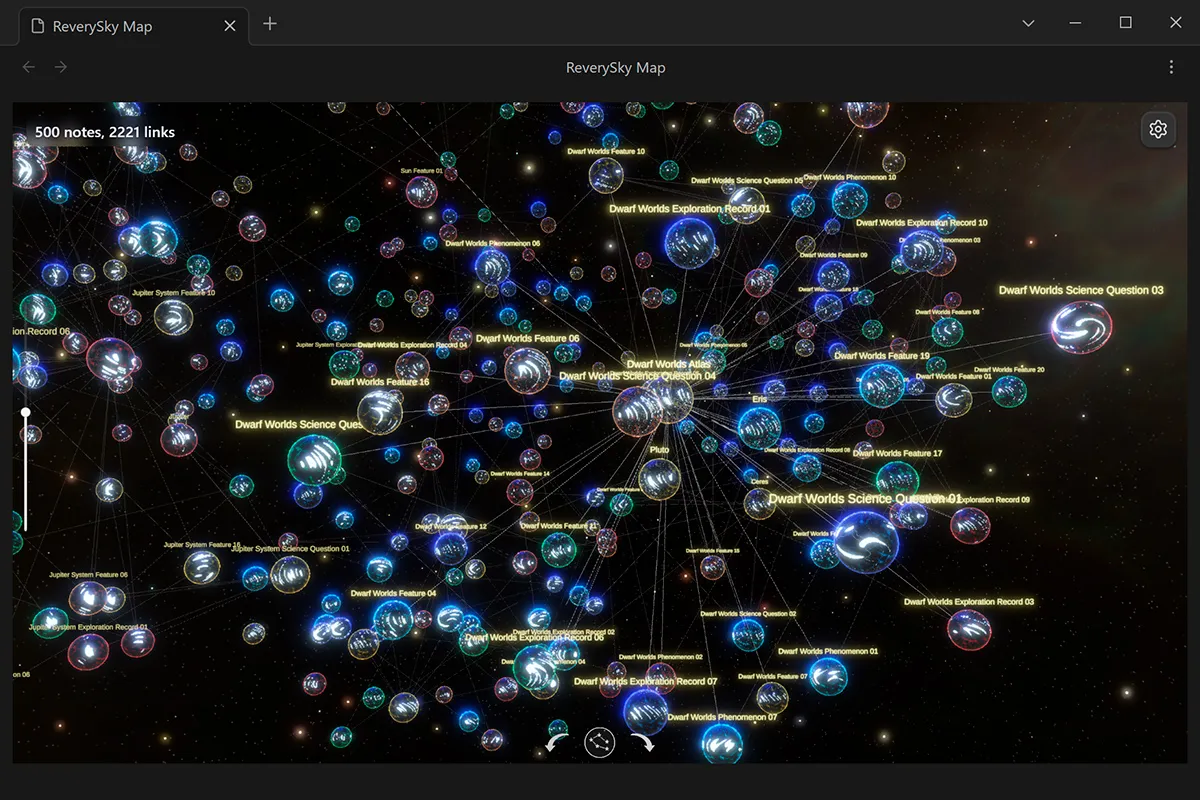Select Dwarf Worlds Exploration Record 03 label
This screenshot has height=800, width=1200.
coord(969,602)
